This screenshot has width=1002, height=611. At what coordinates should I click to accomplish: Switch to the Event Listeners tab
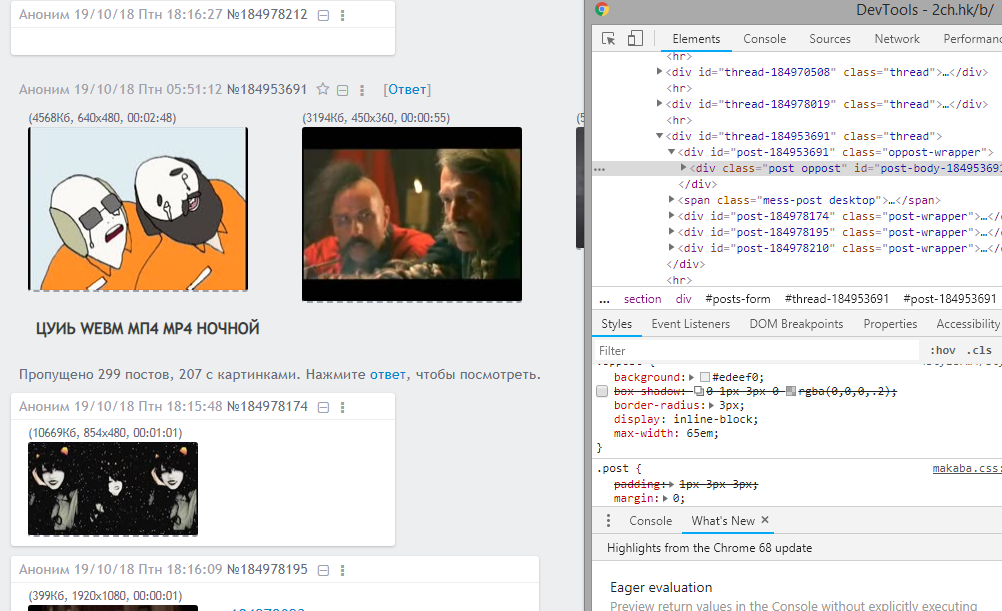point(690,324)
